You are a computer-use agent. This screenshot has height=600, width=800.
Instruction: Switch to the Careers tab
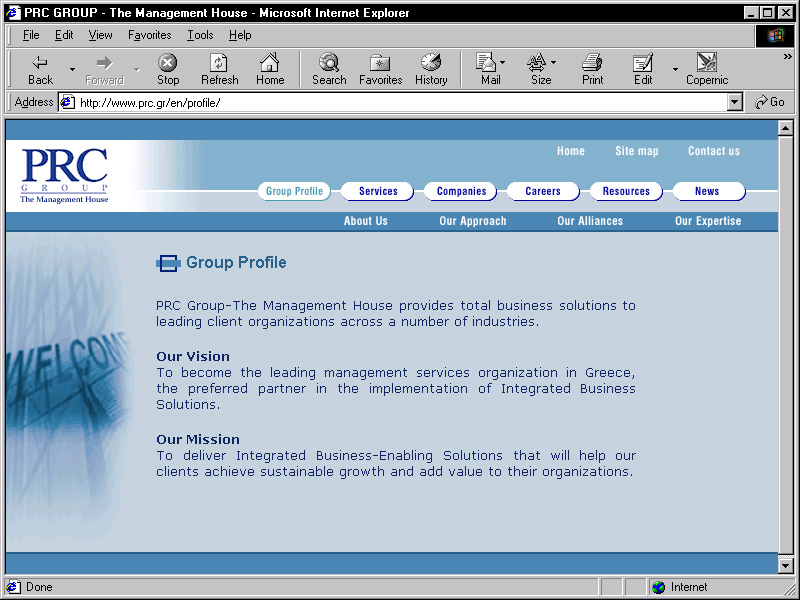point(543,191)
